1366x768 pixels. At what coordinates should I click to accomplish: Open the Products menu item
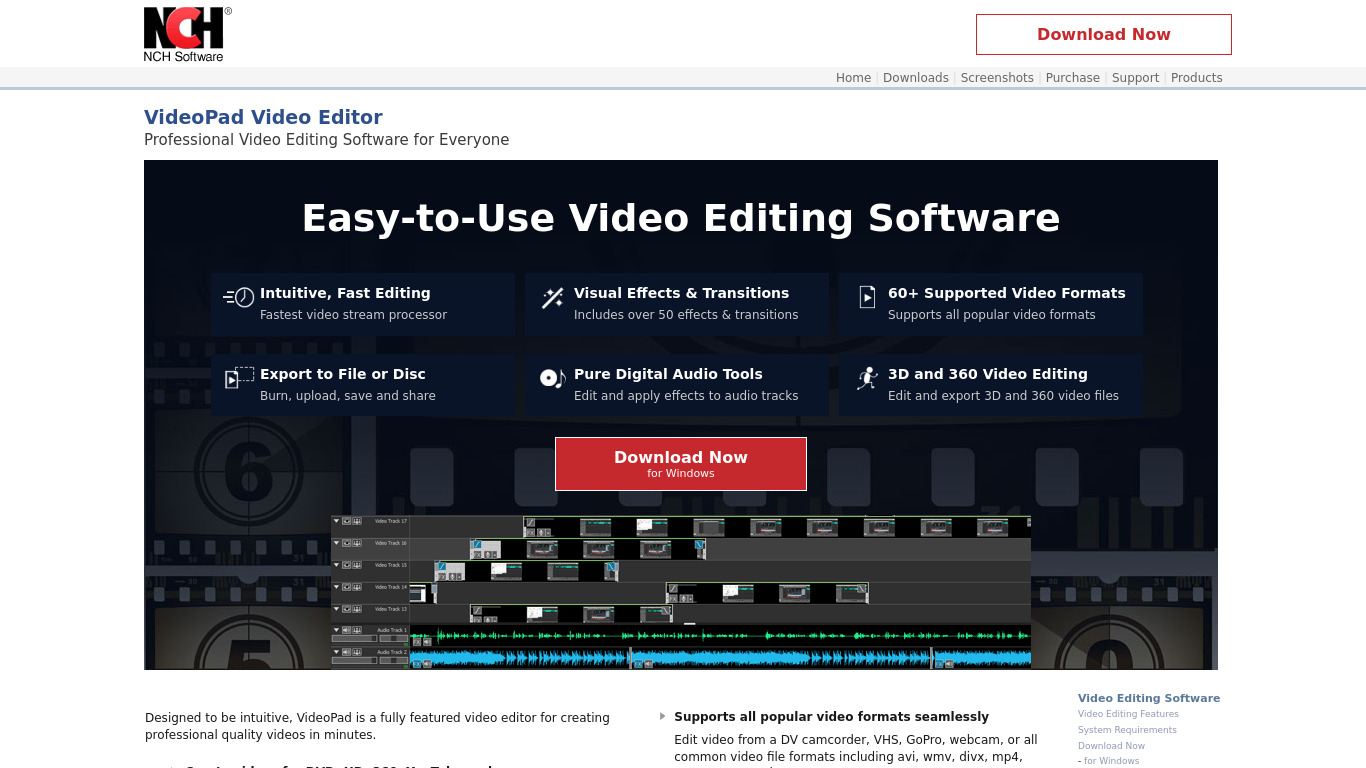pos(1196,78)
